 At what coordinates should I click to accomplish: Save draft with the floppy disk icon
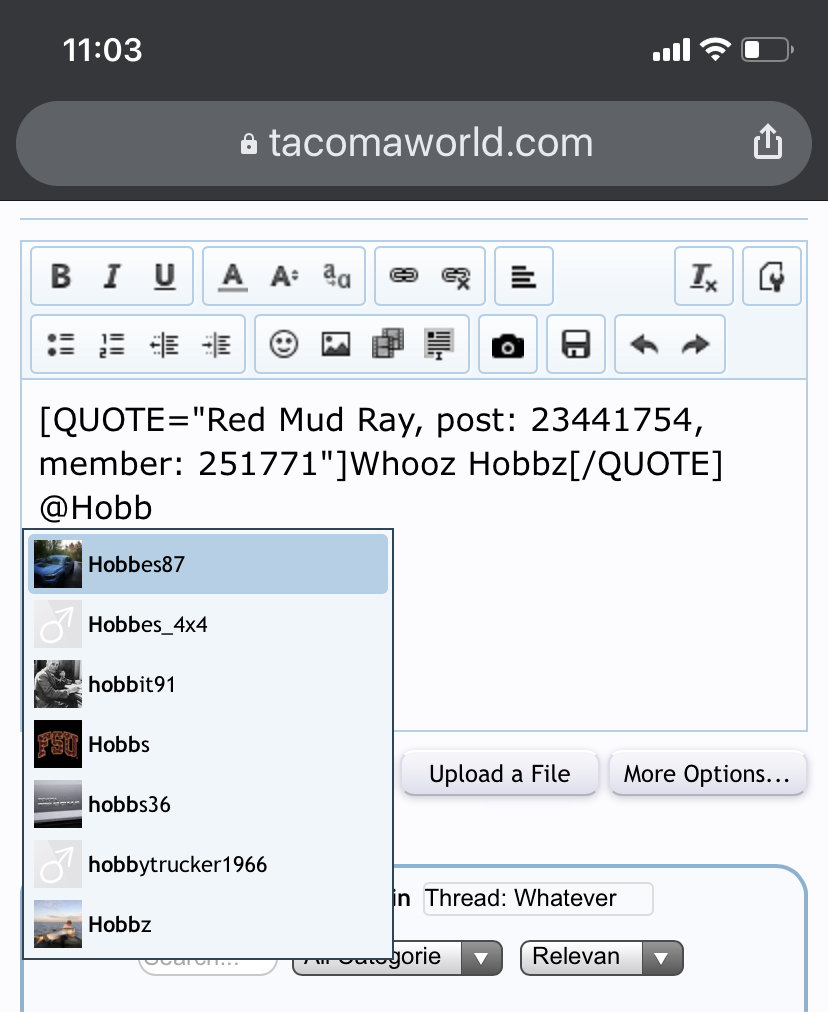[x=576, y=345]
